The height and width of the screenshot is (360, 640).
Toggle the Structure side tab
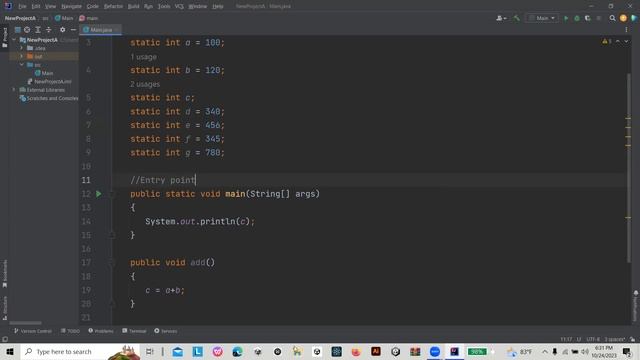[x=4, y=308]
